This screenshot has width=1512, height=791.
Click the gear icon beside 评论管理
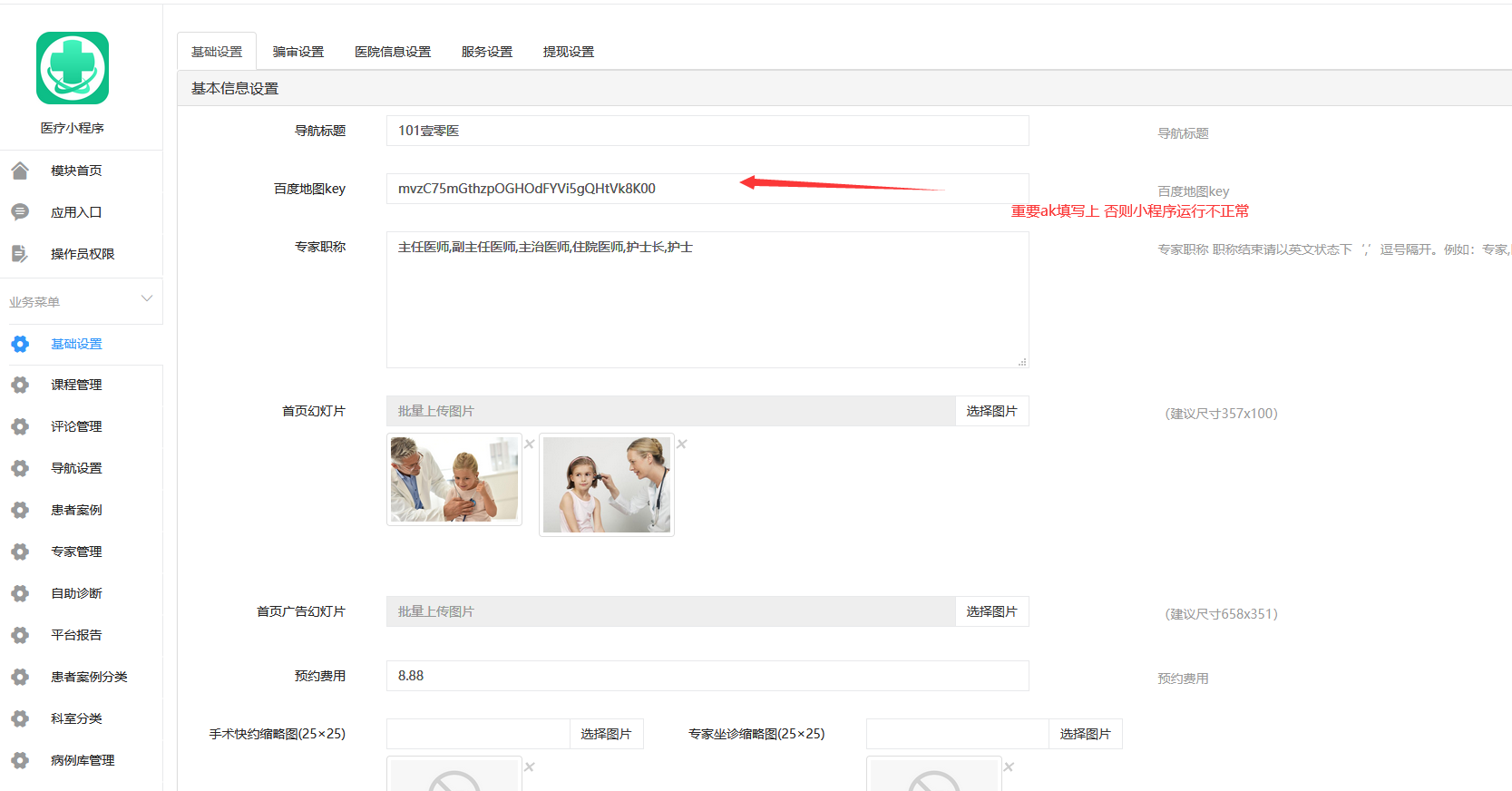[20, 426]
